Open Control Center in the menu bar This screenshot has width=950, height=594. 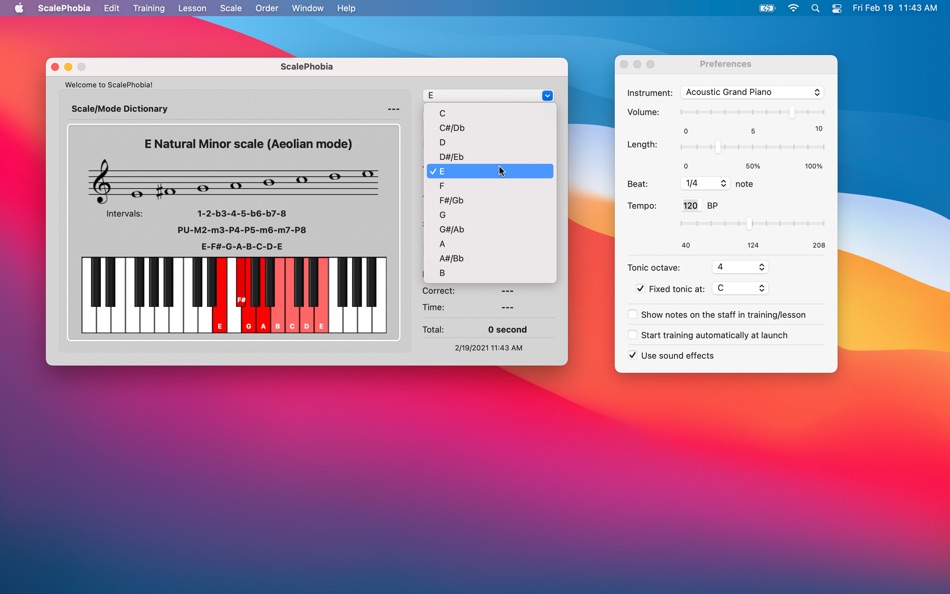[837, 8]
